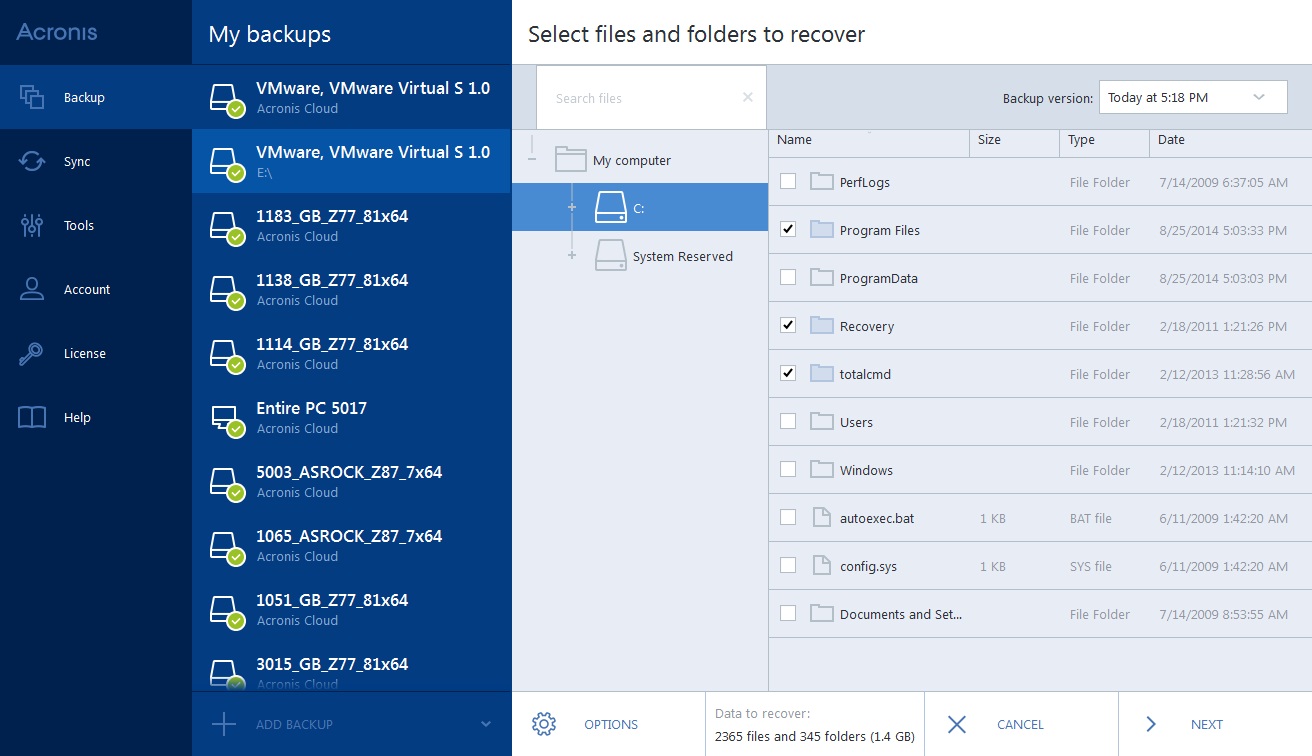1312x756 pixels.
Task: Open the Add Backup dropdown arrow
Action: [486, 724]
